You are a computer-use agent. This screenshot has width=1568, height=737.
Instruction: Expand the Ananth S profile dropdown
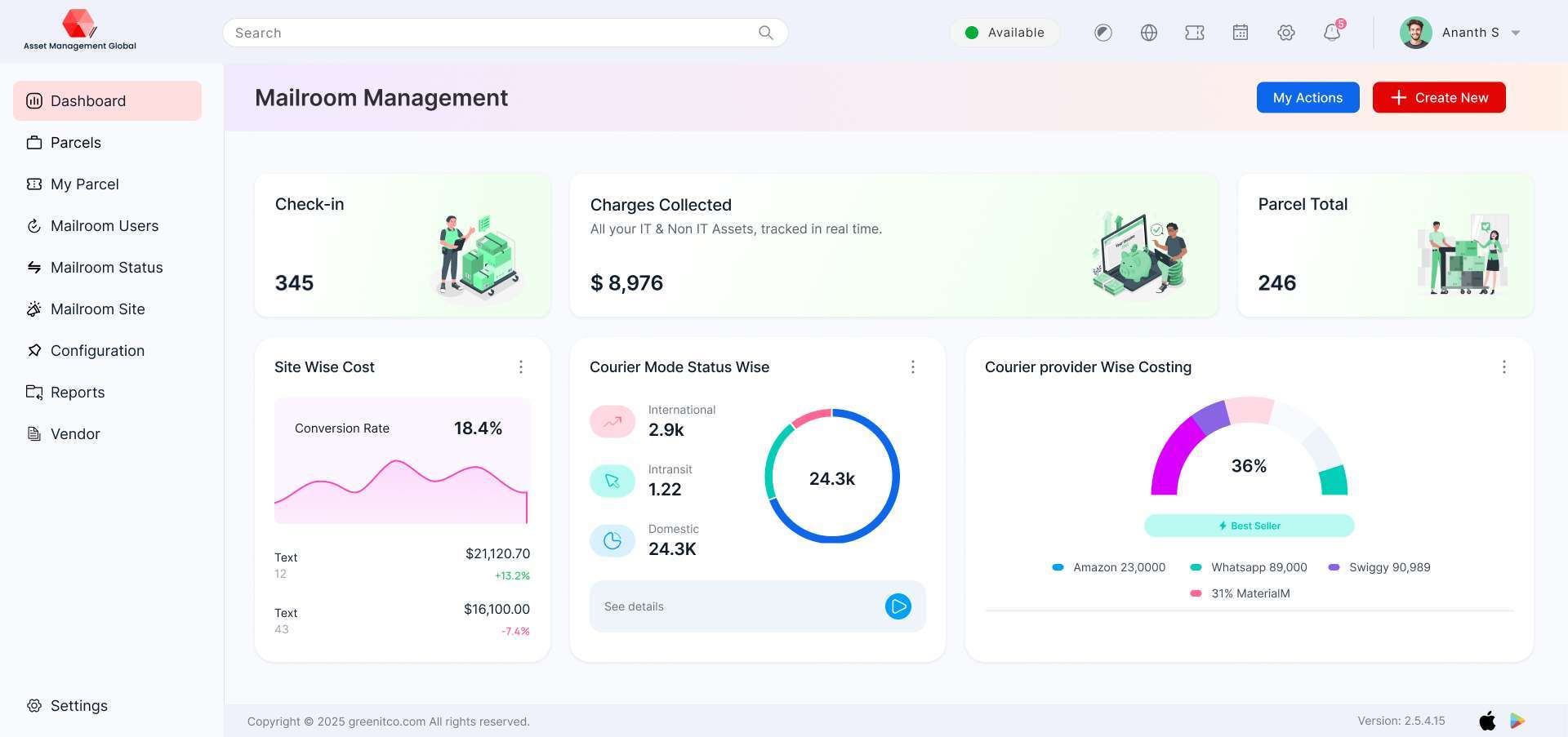click(x=1515, y=33)
